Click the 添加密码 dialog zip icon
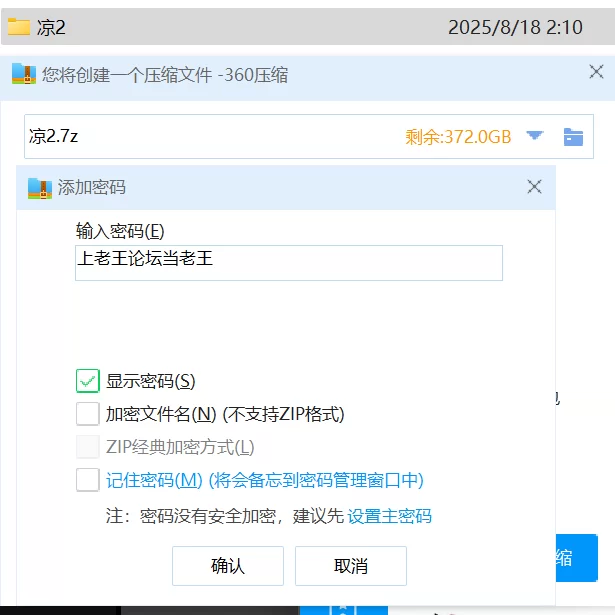Screen dimensions: 615x615 tap(40, 188)
